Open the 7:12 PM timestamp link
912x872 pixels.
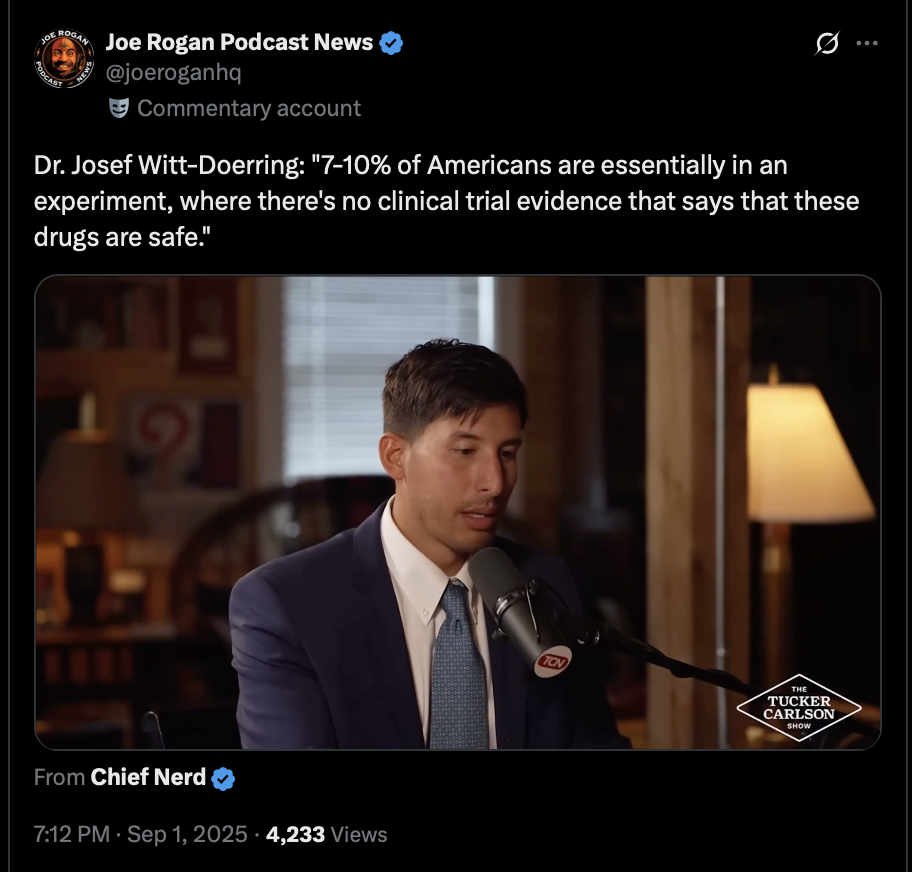click(72, 834)
